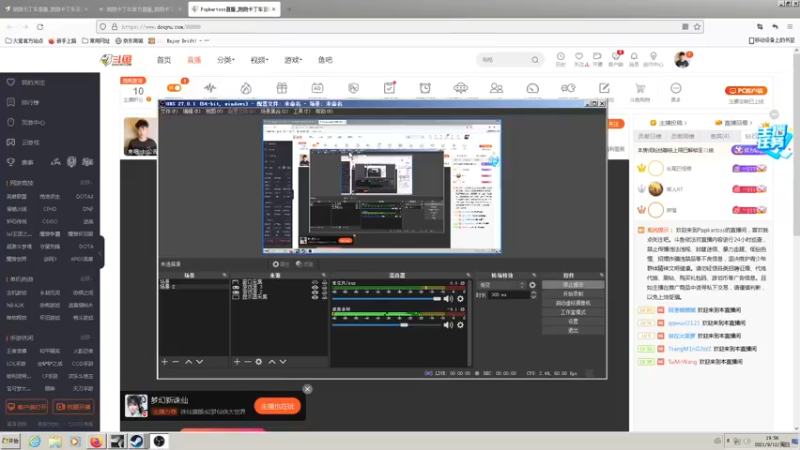The height and width of the screenshot is (450, 800).
Task: Open the AD icon in Douyu streamer toolbar
Action: 317,88
